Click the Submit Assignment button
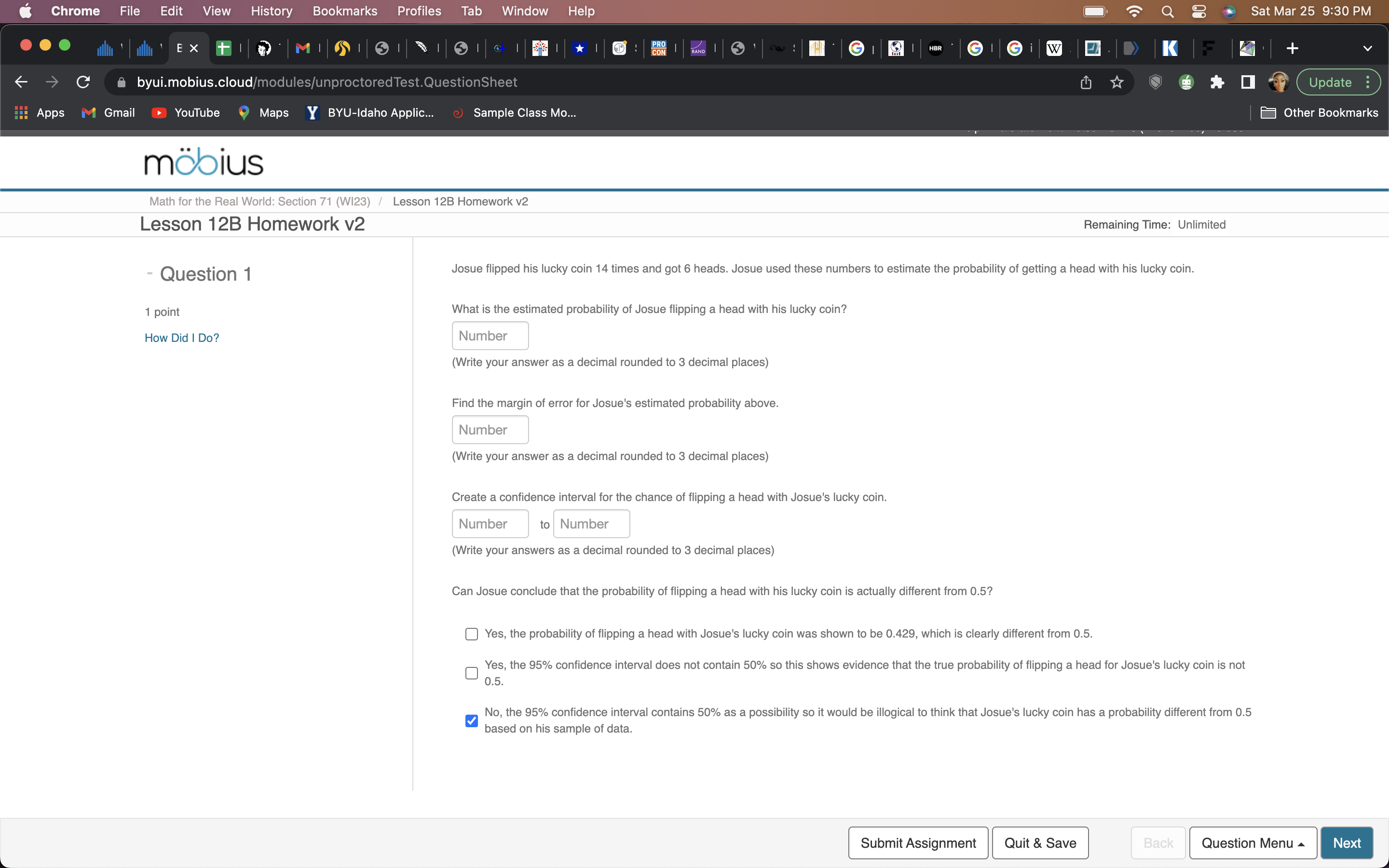This screenshot has width=1389, height=868. 917,843
